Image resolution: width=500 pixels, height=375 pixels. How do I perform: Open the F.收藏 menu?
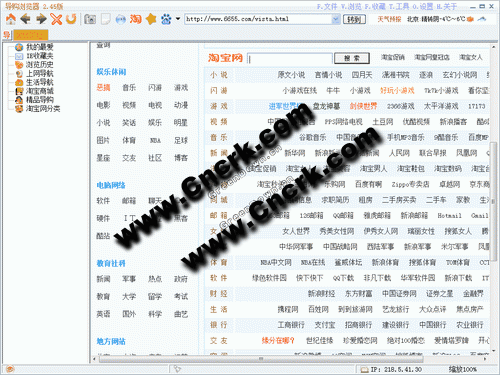point(375,6)
